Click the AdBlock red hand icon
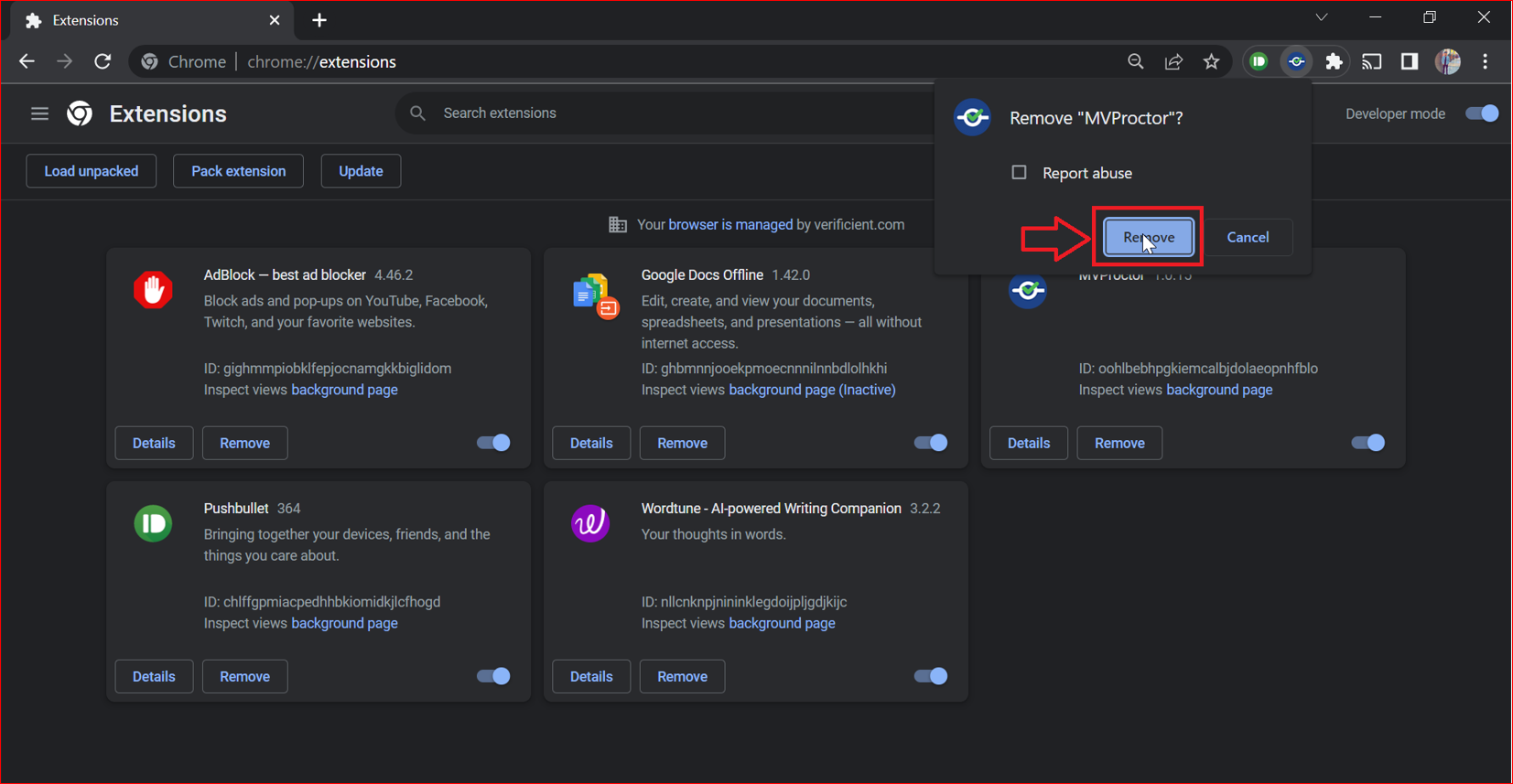The image size is (1513, 784). [153, 289]
